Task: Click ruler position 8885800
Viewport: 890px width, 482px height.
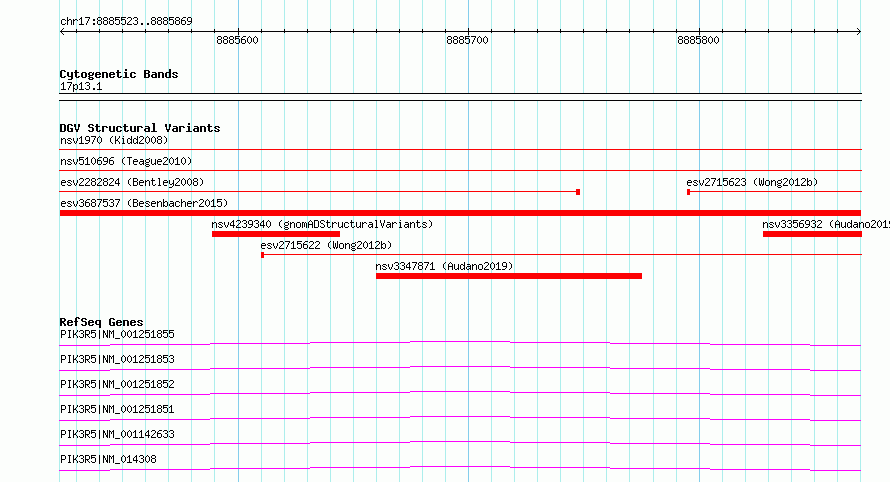Action: pyautogui.click(x=698, y=40)
